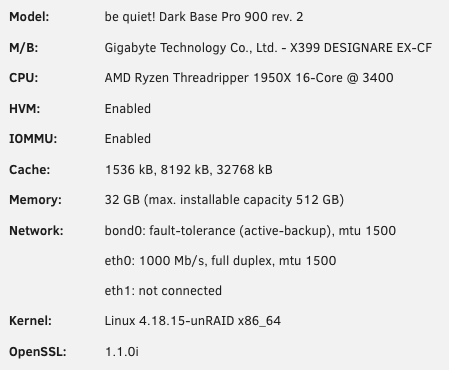Viewport: 449px width, 370px height.
Task: Click the HVM label
Action: click(x=25, y=109)
